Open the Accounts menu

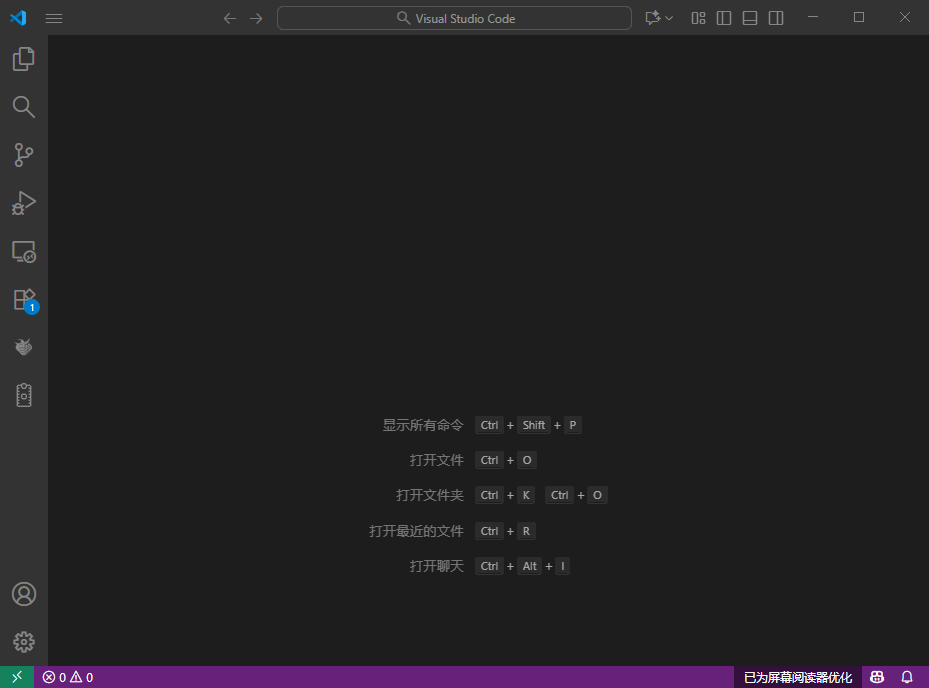23,594
